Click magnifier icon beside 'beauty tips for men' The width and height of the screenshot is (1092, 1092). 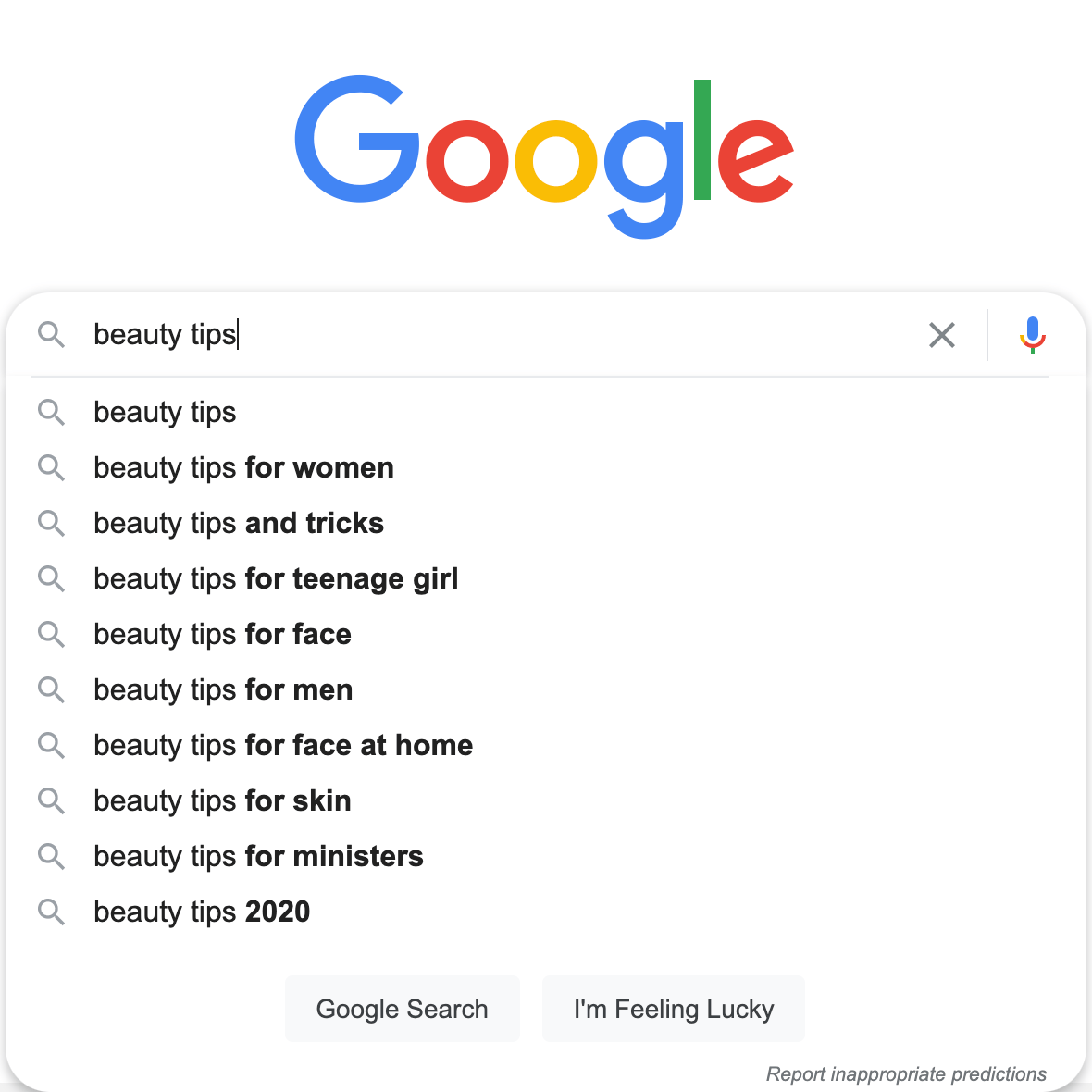coord(52,689)
